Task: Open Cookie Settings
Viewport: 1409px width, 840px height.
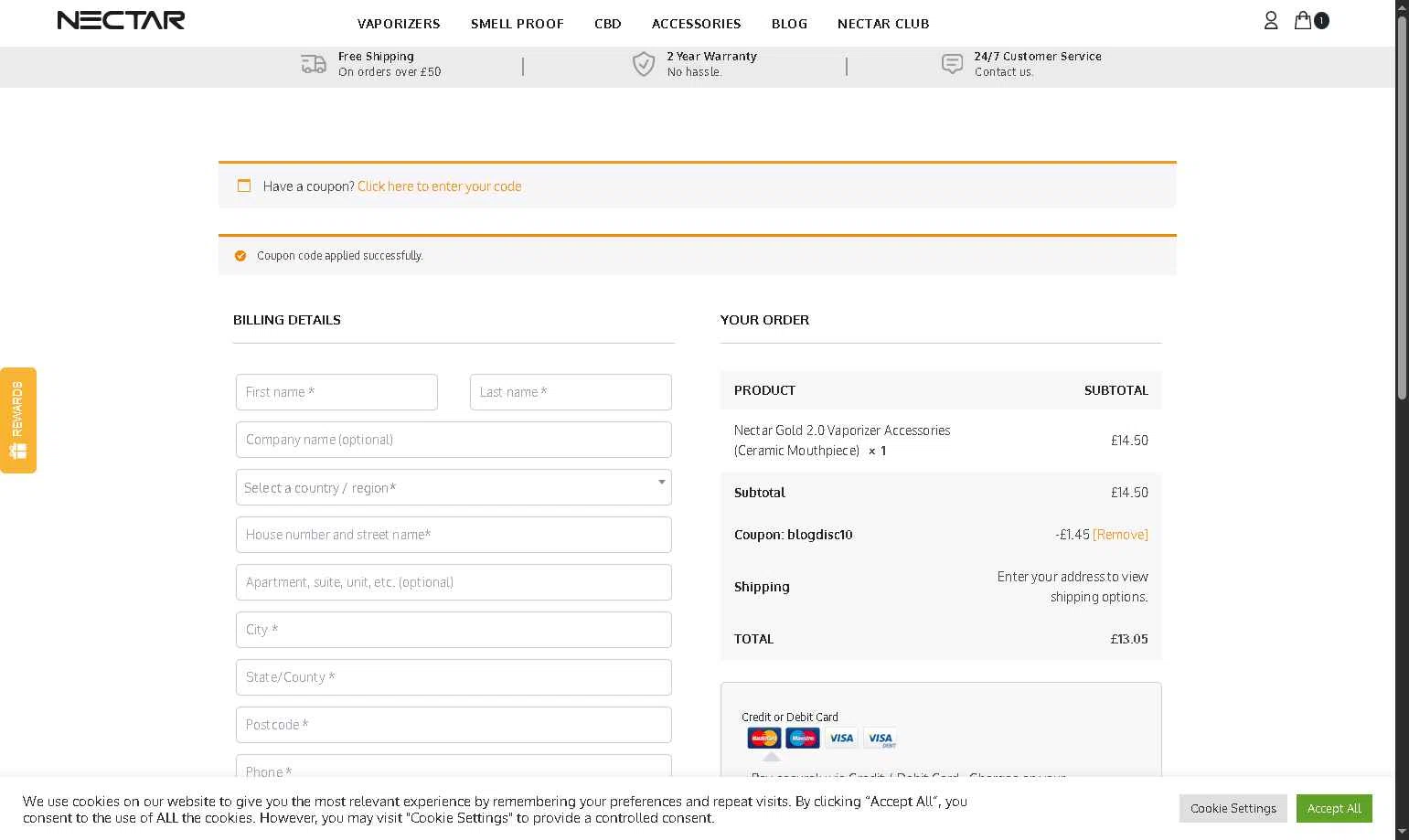Action: click(x=1233, y=808)
